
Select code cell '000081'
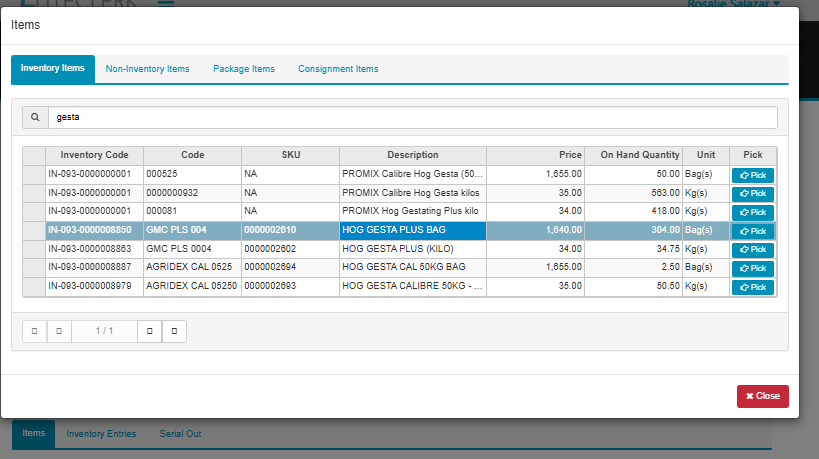point(193,211)
